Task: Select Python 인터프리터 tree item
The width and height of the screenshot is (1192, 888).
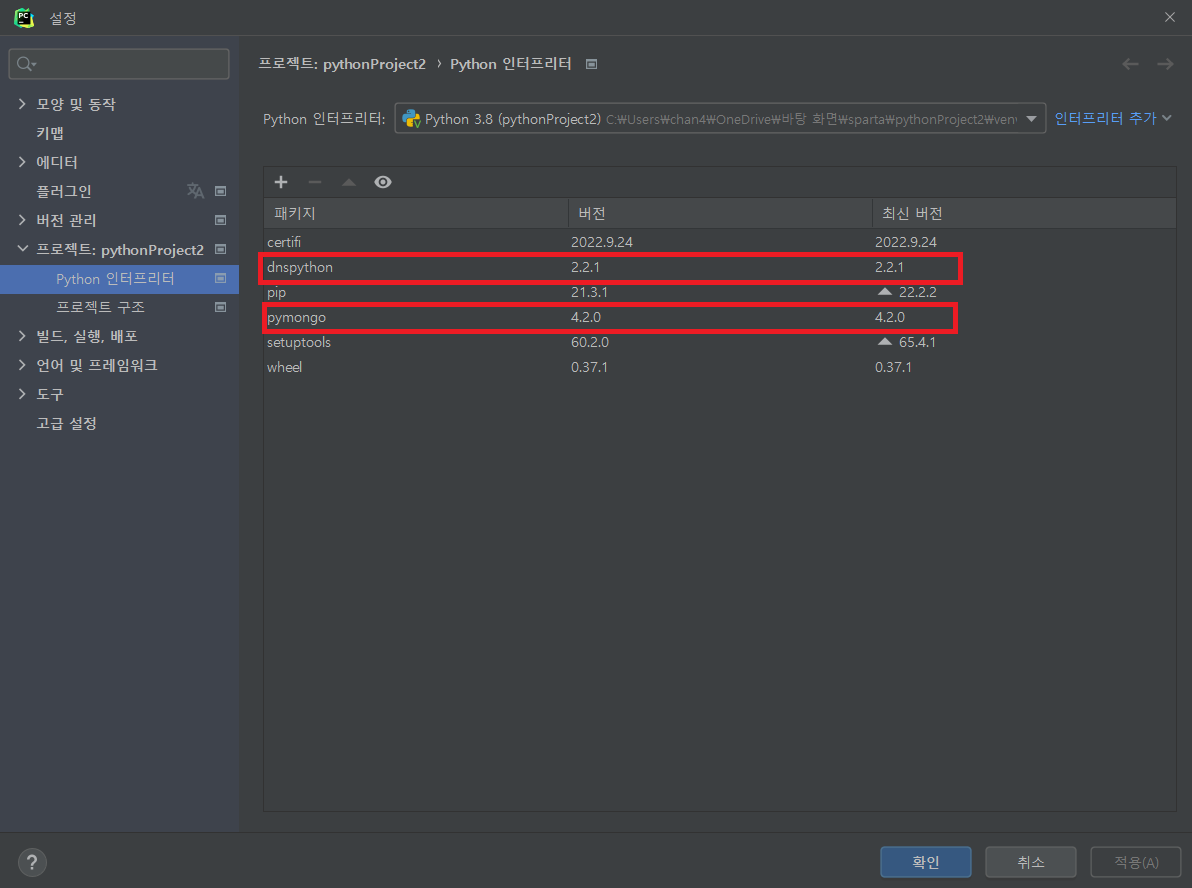Action: [x=115, y=278]
